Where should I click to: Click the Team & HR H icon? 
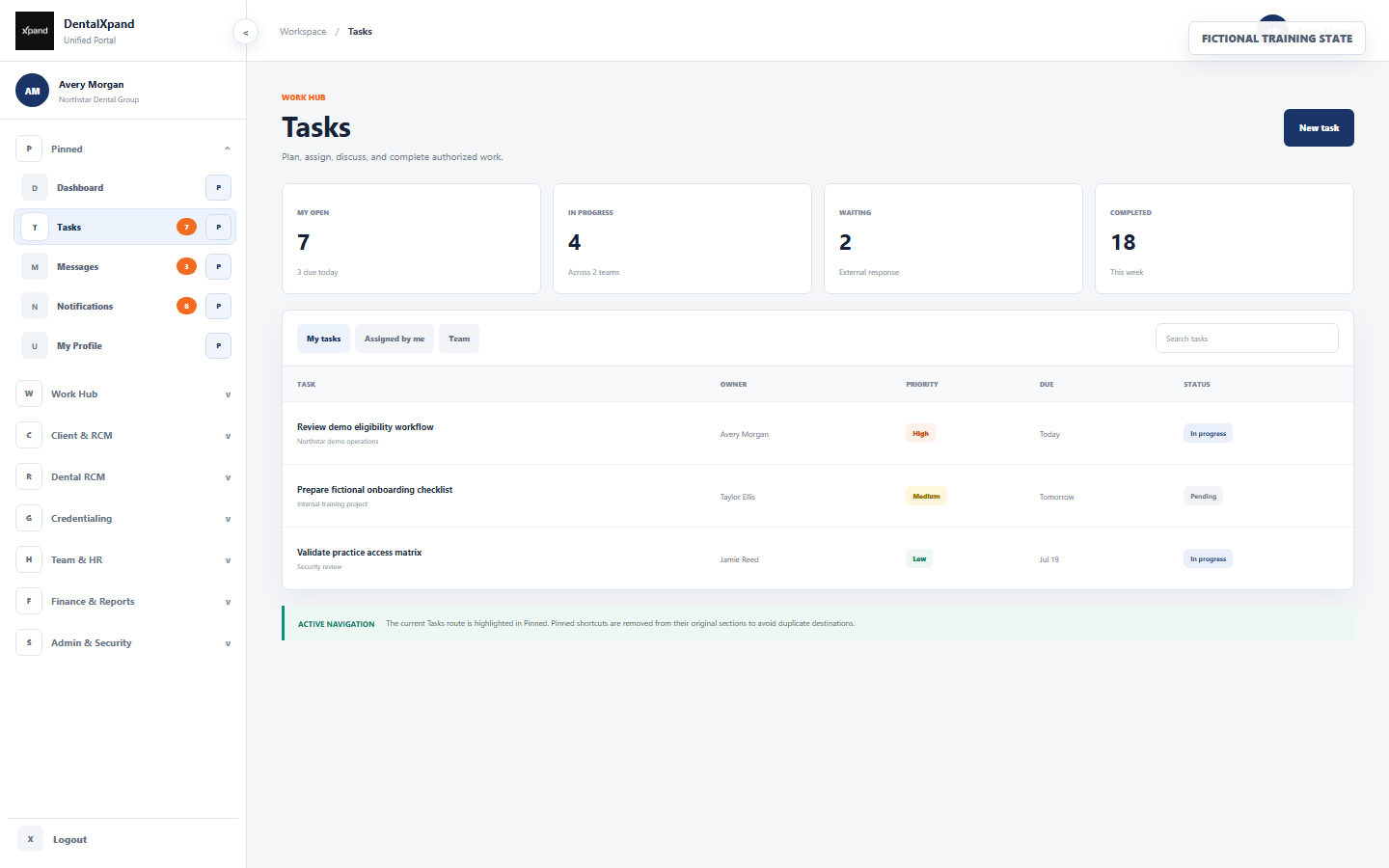coord(29,559)
